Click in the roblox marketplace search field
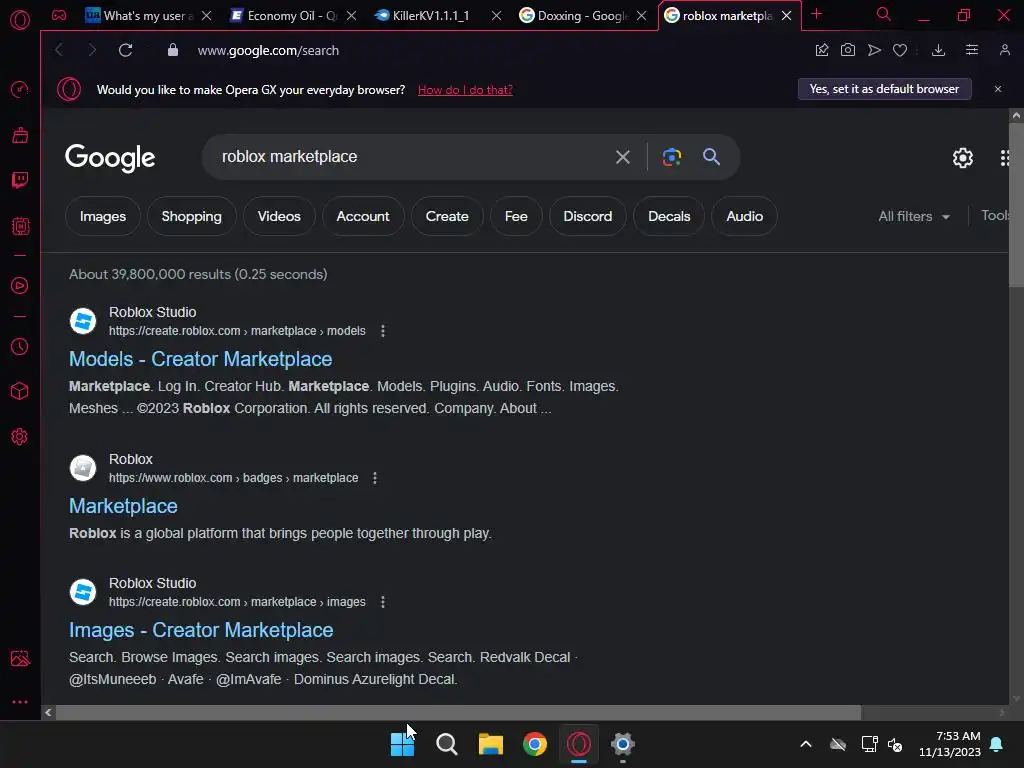 (411, 157)
